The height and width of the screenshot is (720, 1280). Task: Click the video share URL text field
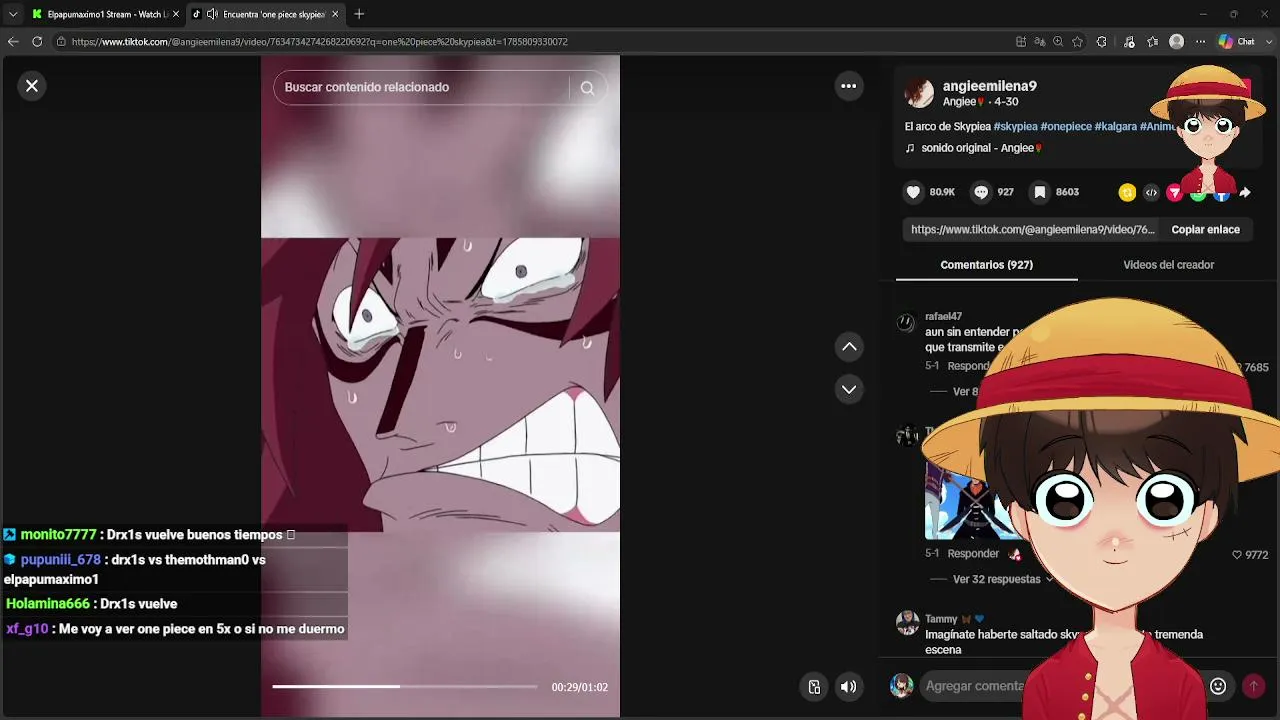(x=1032, y=229)
